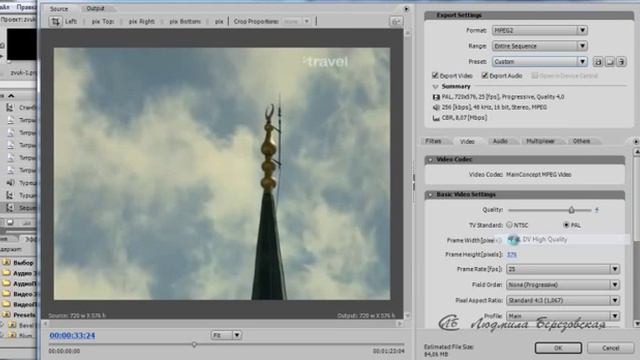Open the Preset dropdown showing Custom

tap(540, 62)
